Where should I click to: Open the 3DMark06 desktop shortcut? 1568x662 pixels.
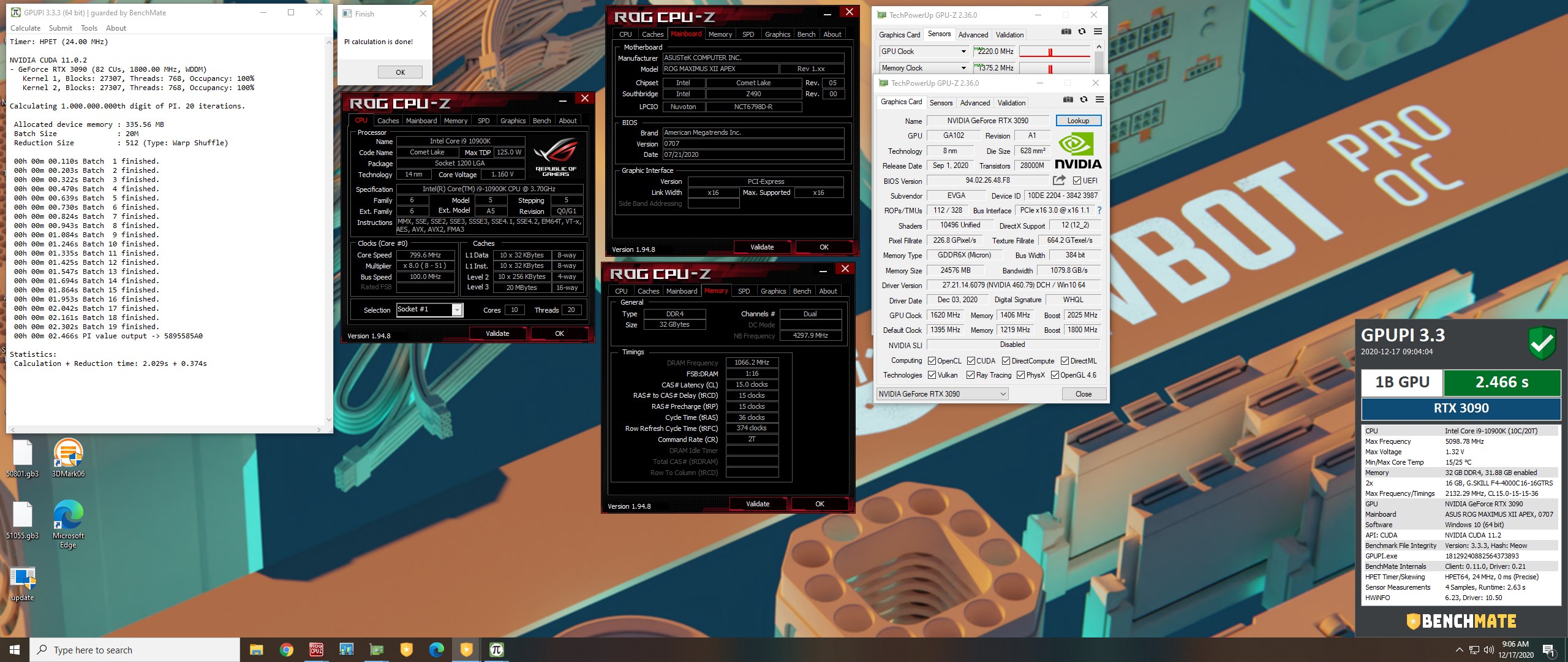pyautogui.click(x=68, y=457)
